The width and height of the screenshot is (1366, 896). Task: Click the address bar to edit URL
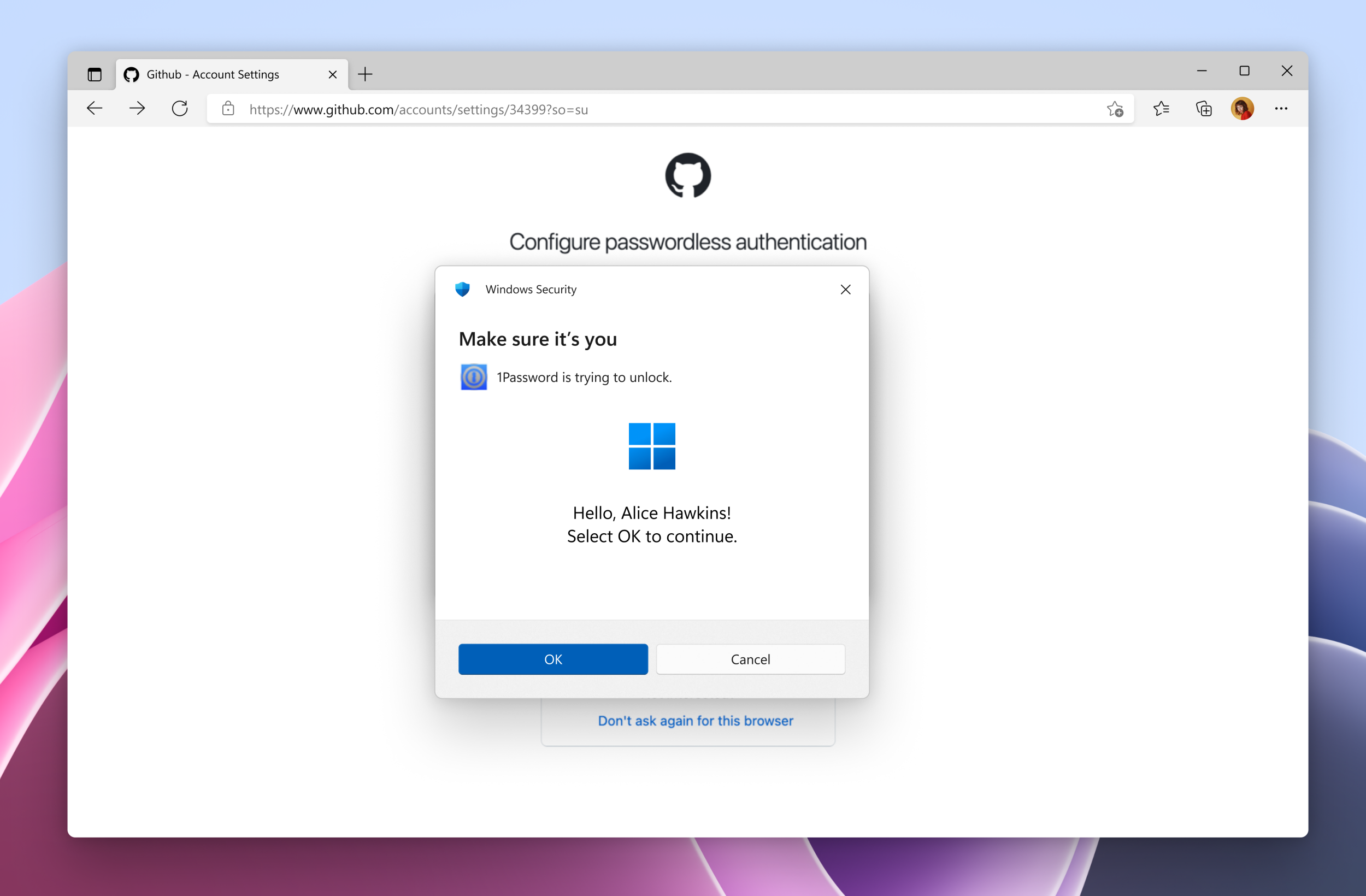click(x=418, y=109)
